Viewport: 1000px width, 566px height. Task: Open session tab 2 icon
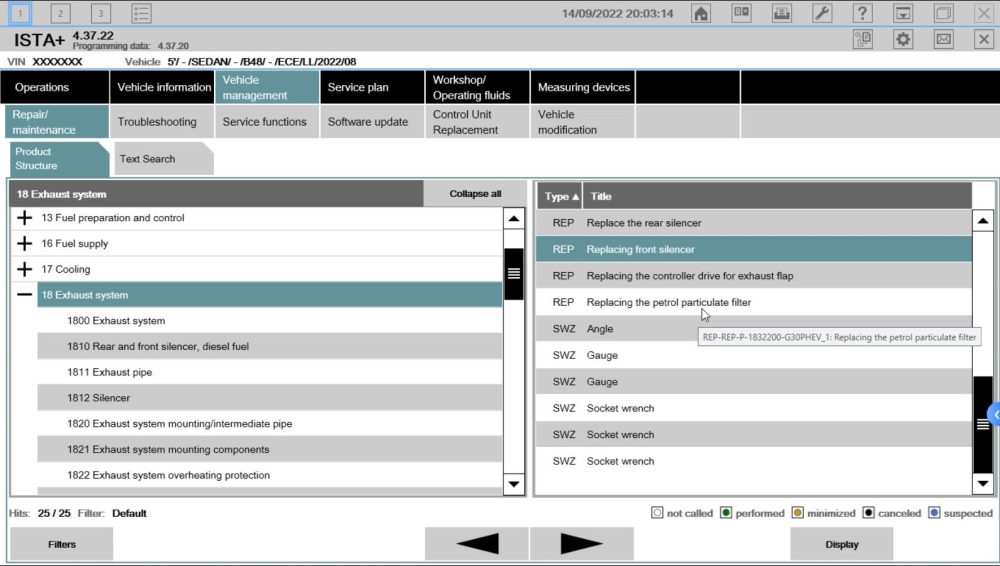pos(60,13)
